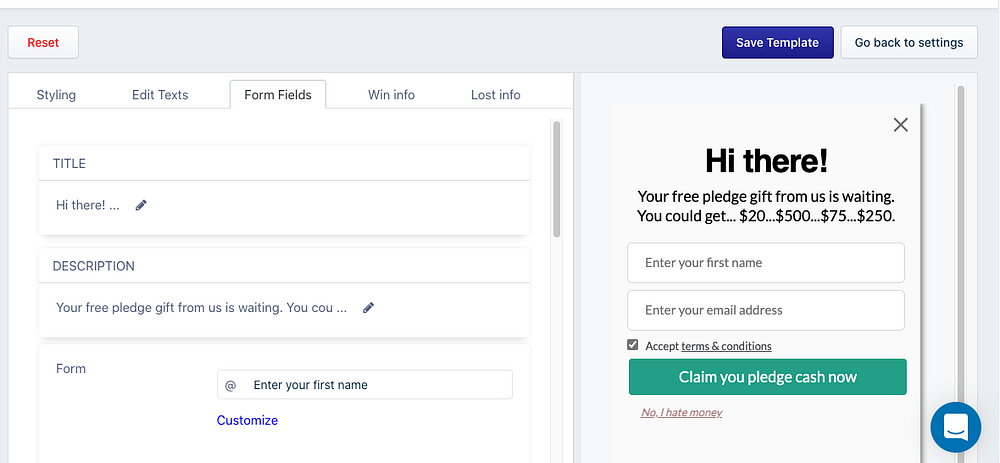Click the Customize link
The image size is (1000, 463).
[247, 420]
